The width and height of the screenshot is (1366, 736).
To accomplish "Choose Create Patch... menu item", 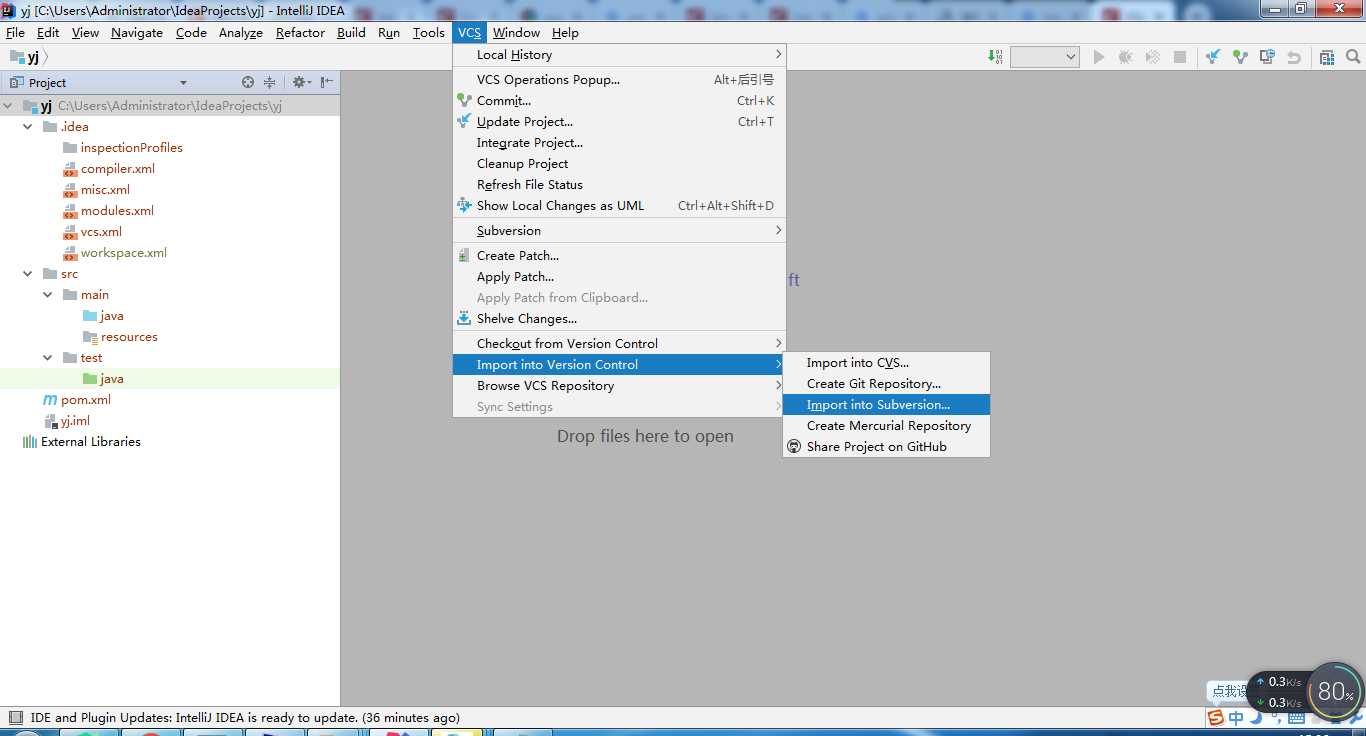I will pyautogui.click(x=619, y=255).
